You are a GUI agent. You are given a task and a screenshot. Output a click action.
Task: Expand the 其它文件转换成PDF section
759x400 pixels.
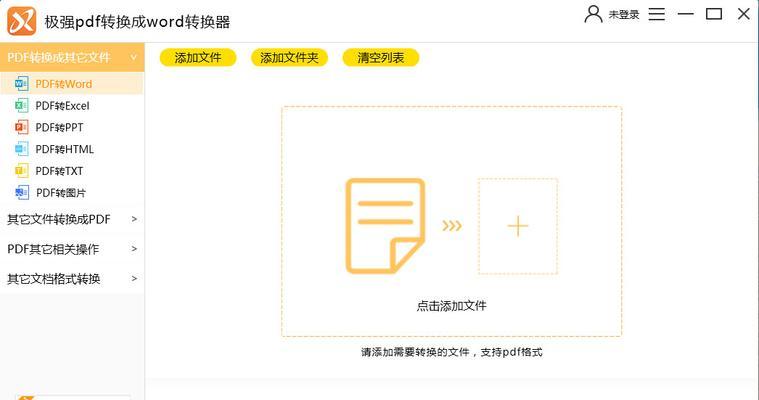coord(72,219)
